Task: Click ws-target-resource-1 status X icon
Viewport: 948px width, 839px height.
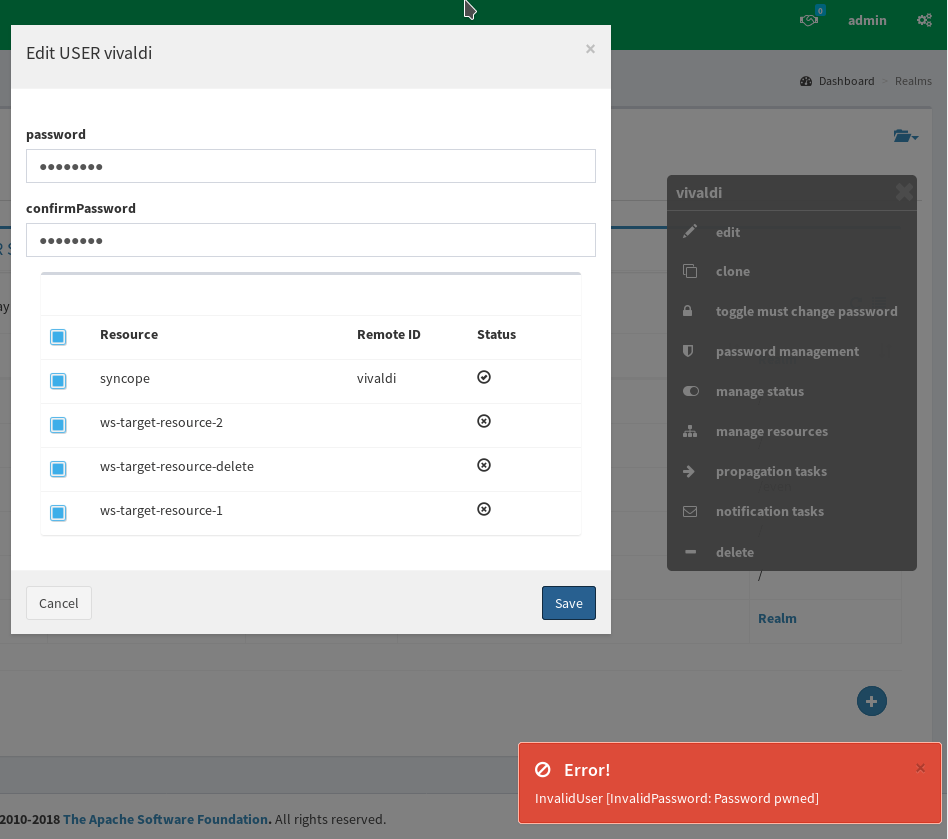Action: 484,510
